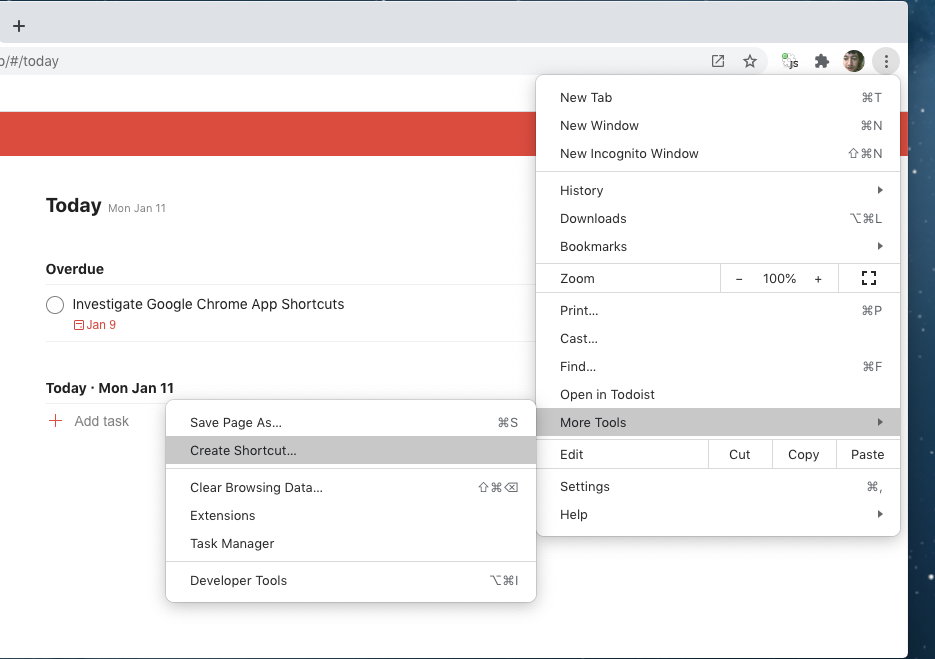Image resolution: width=935 pixels, height=659 pixels.
Task: Increase zoom with the plus button
Action: (818, 279)
